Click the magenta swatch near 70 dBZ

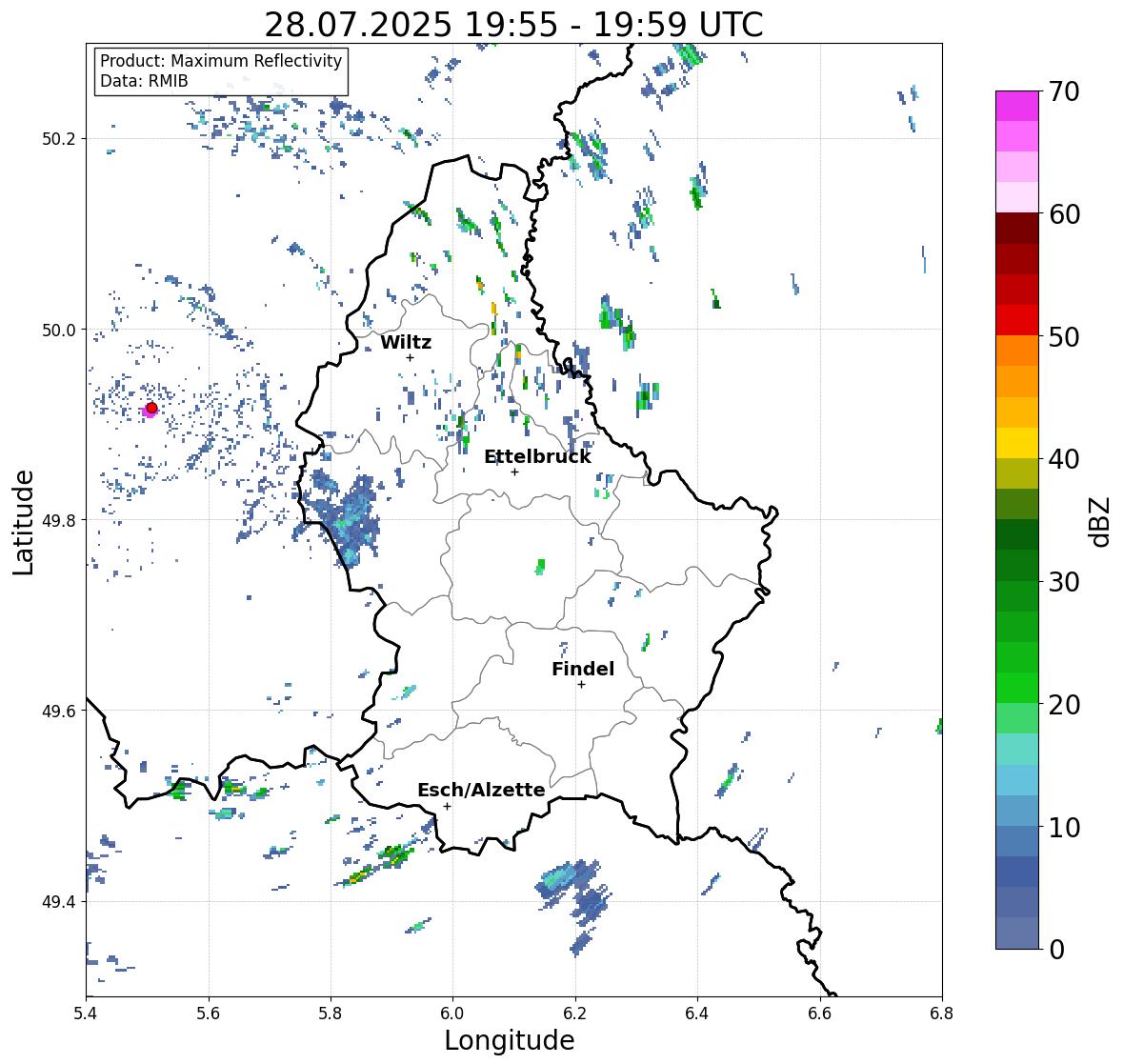coord(1017,106)
